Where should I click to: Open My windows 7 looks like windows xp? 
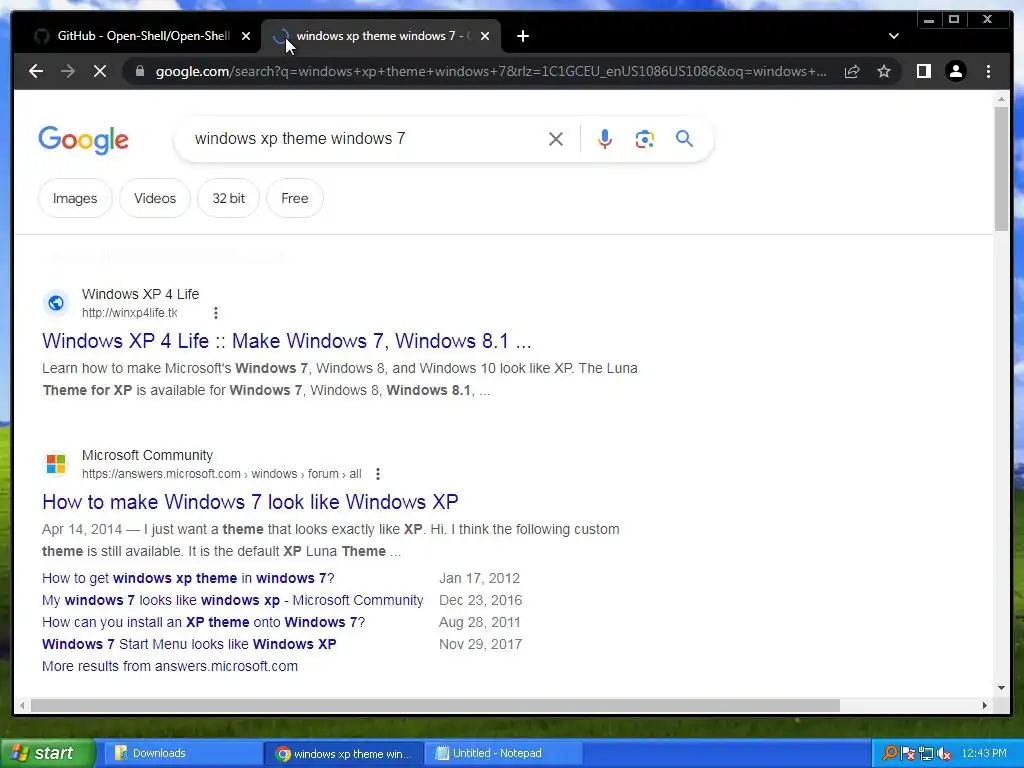[232, 600]
